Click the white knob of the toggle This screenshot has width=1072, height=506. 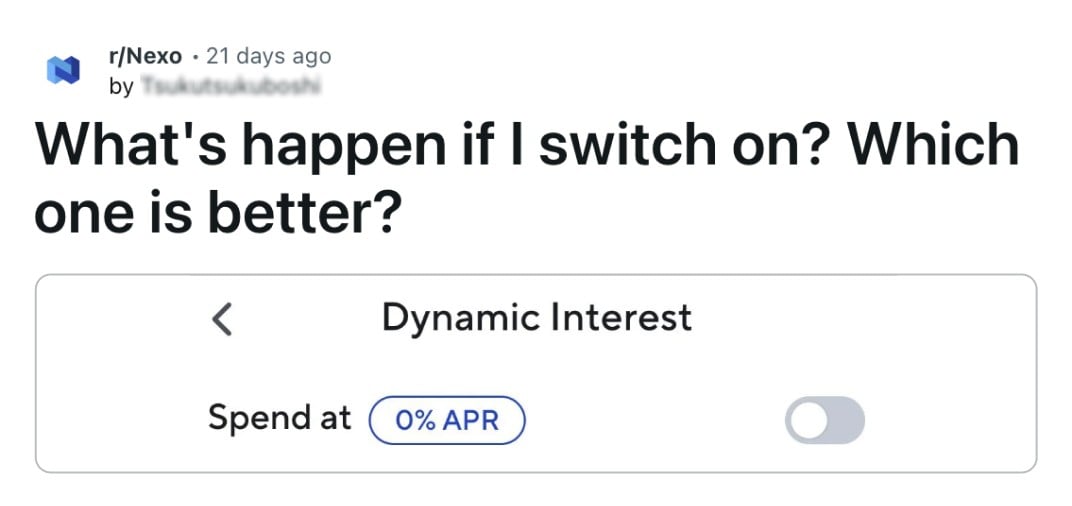click(807, 420)
